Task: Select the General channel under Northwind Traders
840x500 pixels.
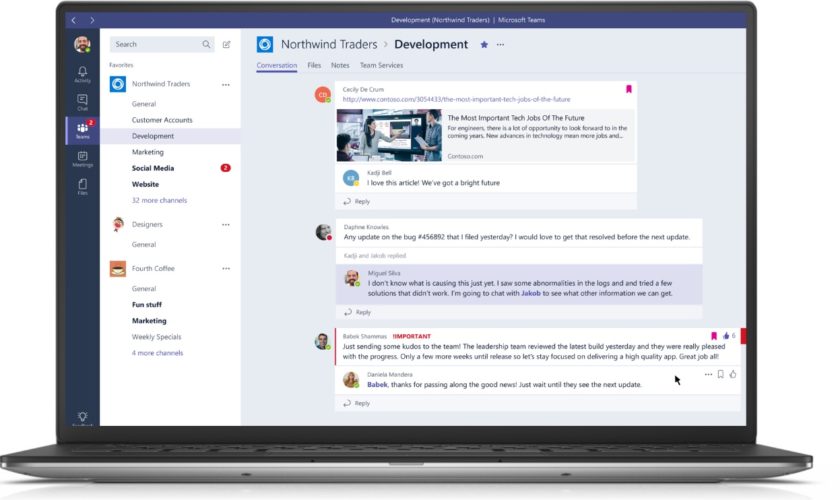Action: coord(144,104)
